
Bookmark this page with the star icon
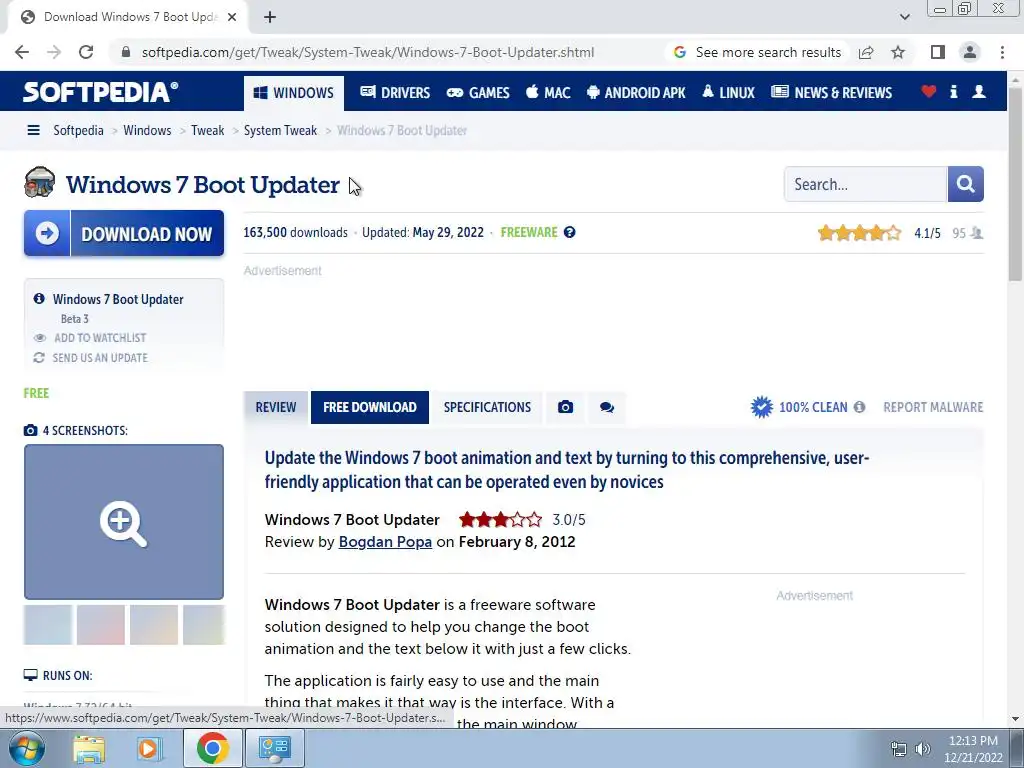(898, 52)
